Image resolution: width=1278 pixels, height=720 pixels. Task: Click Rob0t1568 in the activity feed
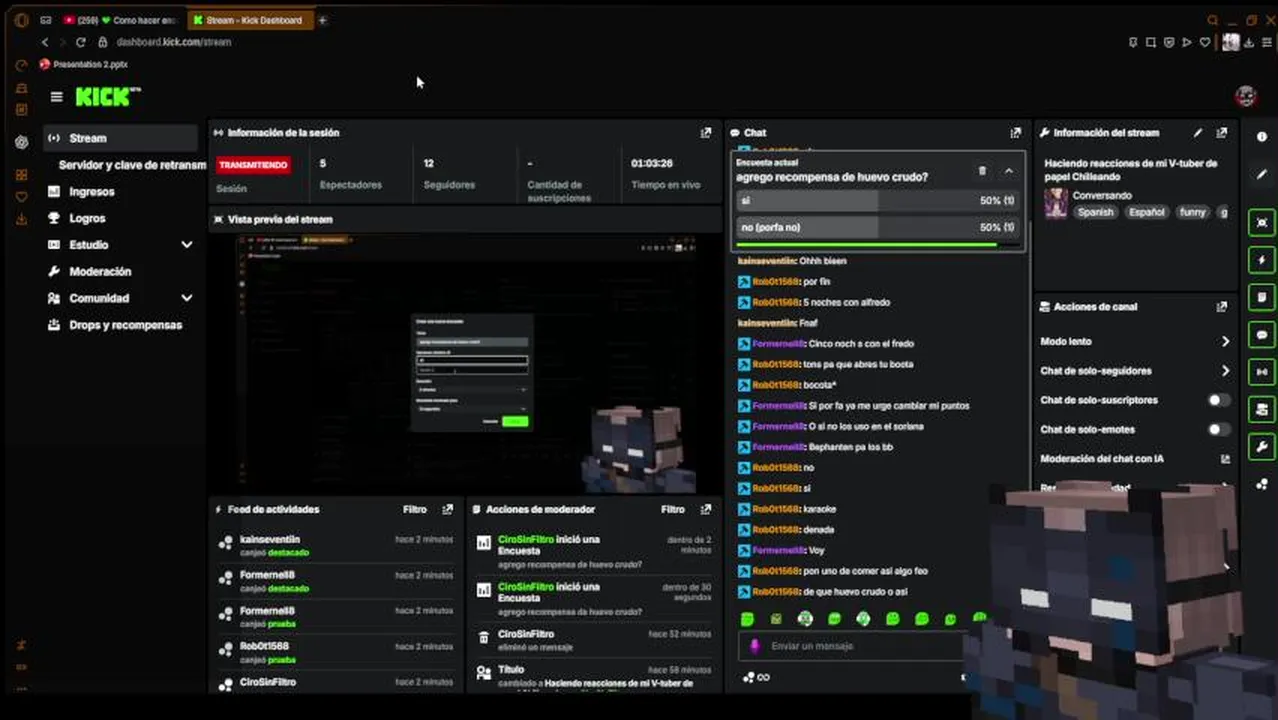pyautogui.click(x=265, y=646)
